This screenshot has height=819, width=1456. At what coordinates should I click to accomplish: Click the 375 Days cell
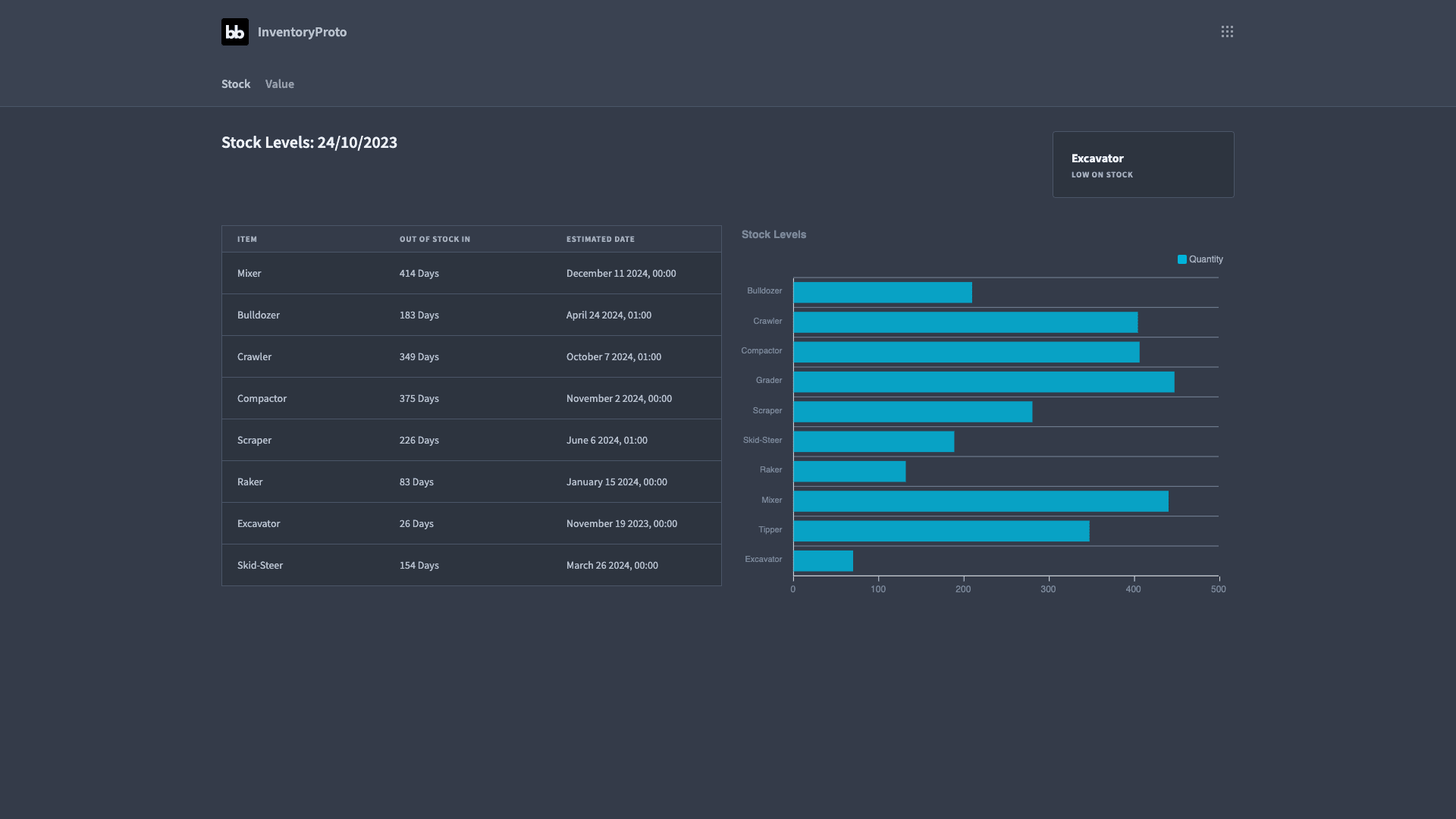419,399
